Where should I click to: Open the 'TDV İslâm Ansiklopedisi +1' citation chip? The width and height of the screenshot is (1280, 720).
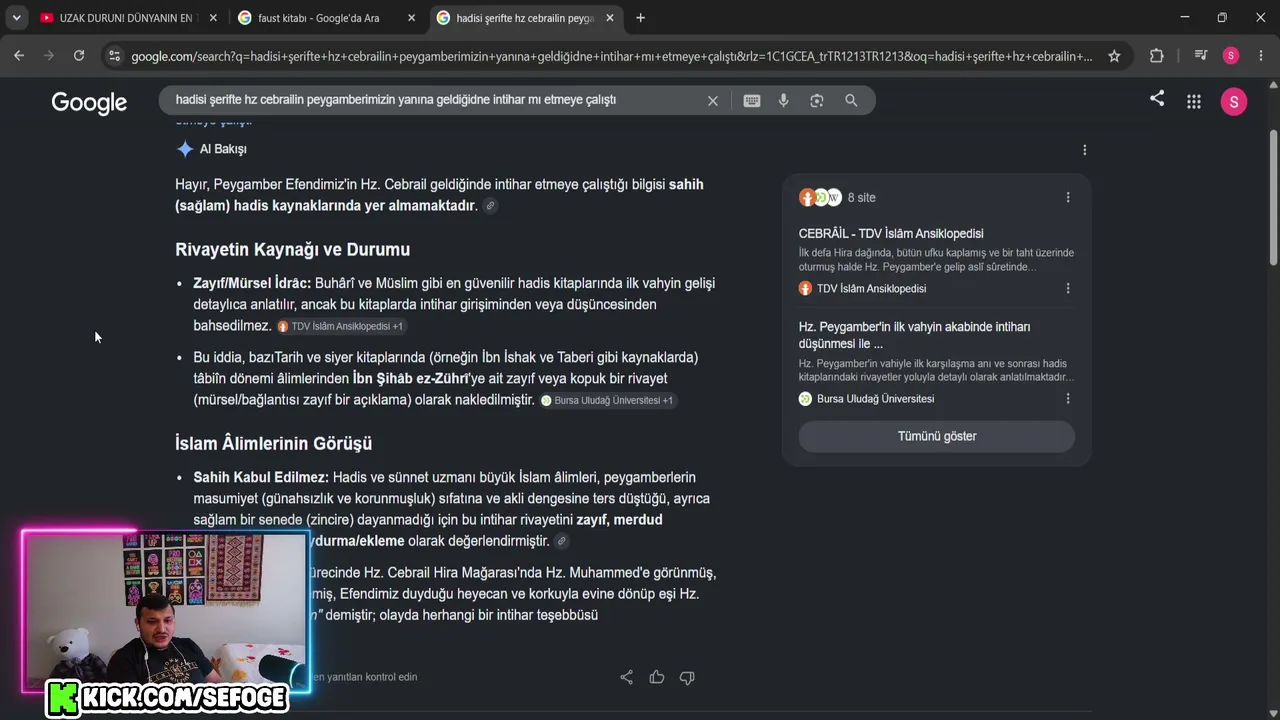pos(340,326)
